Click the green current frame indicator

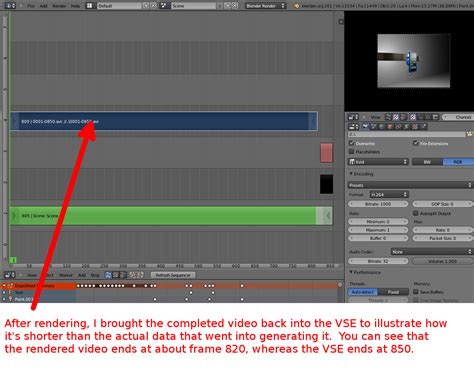coord(13,260)
